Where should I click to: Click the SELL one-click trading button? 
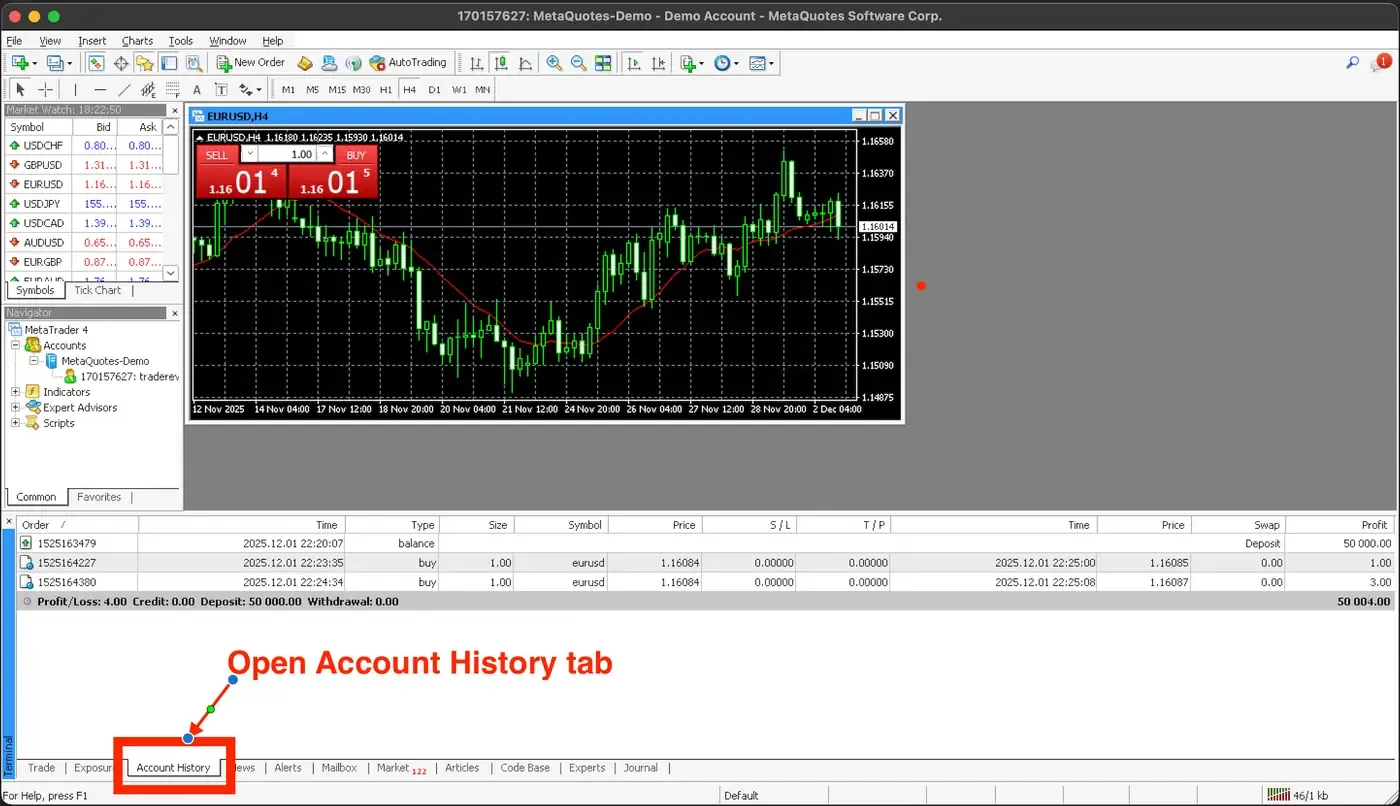pyautogui.click(x=217, y=155)
